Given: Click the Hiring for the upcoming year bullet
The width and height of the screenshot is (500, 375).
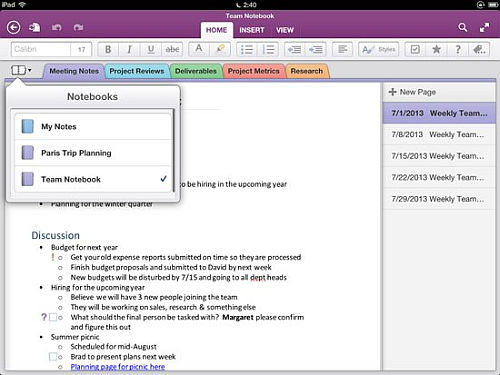Looking at the screenshot, I should coord(98,287).
